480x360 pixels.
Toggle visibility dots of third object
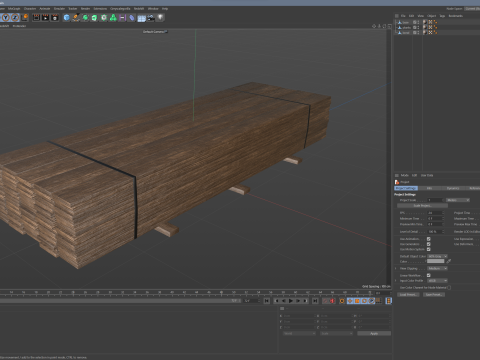click(418, 33)
